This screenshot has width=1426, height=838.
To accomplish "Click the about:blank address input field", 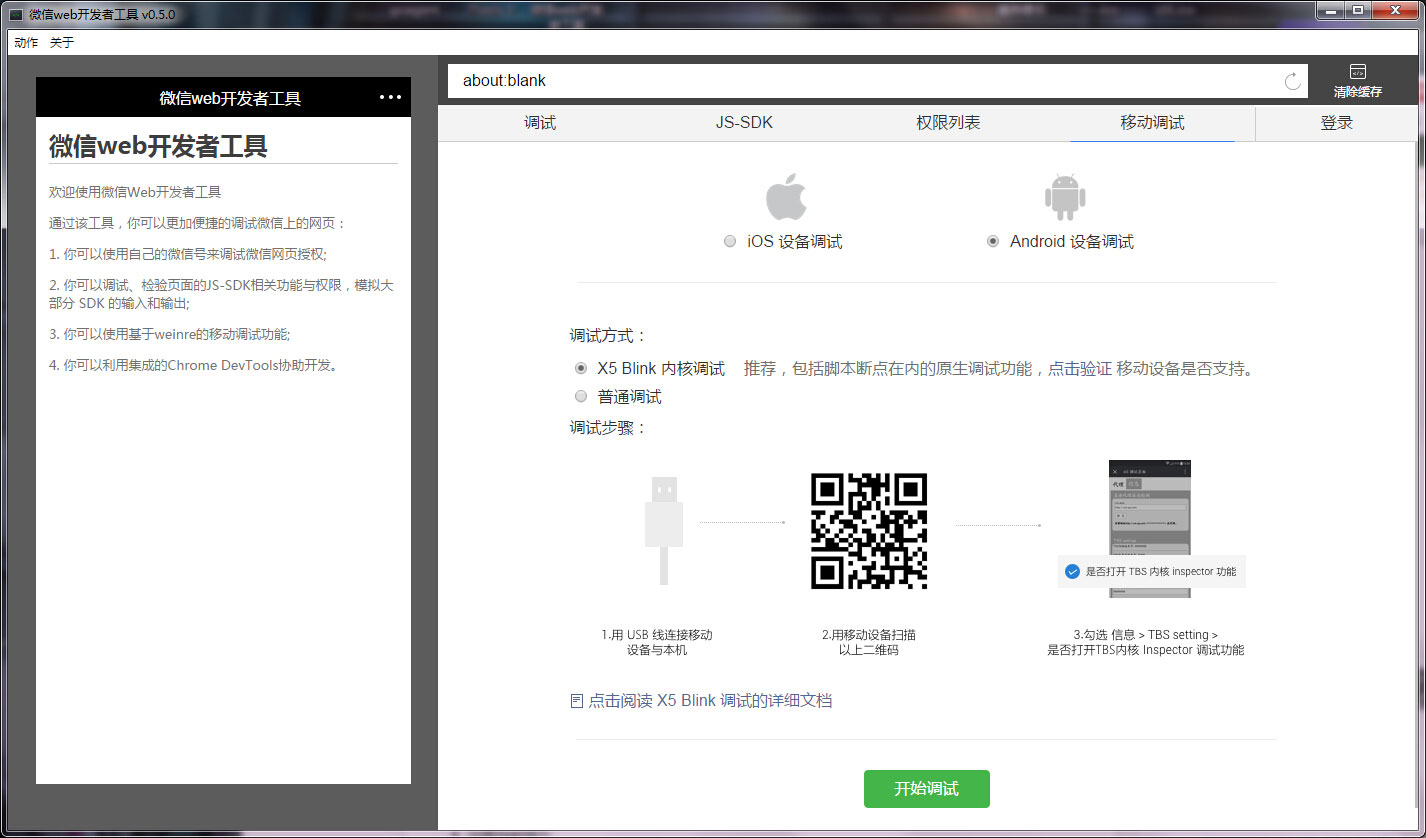I will (x=860, y=81).
